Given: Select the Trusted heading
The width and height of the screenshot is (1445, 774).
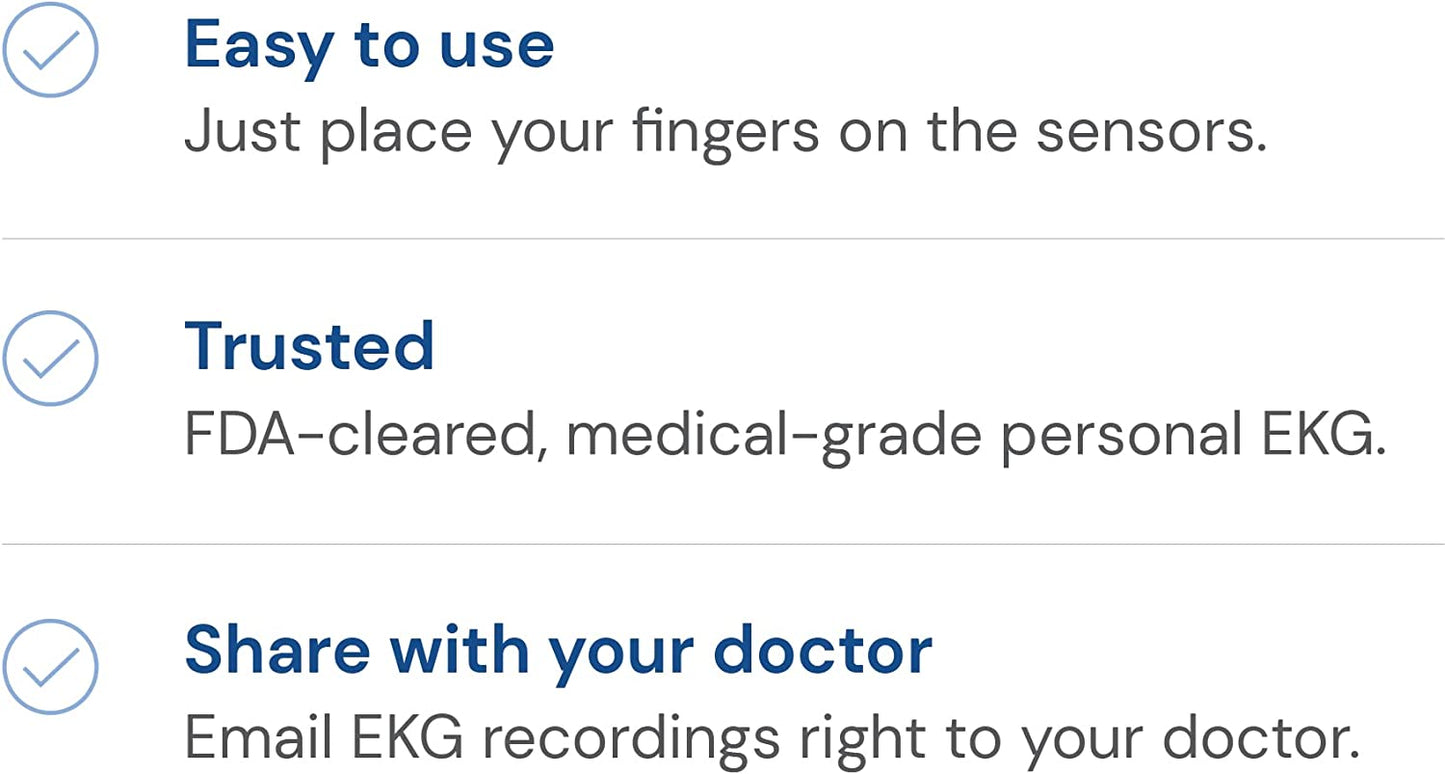Looking at the screenshot, I should pos(309,346).
